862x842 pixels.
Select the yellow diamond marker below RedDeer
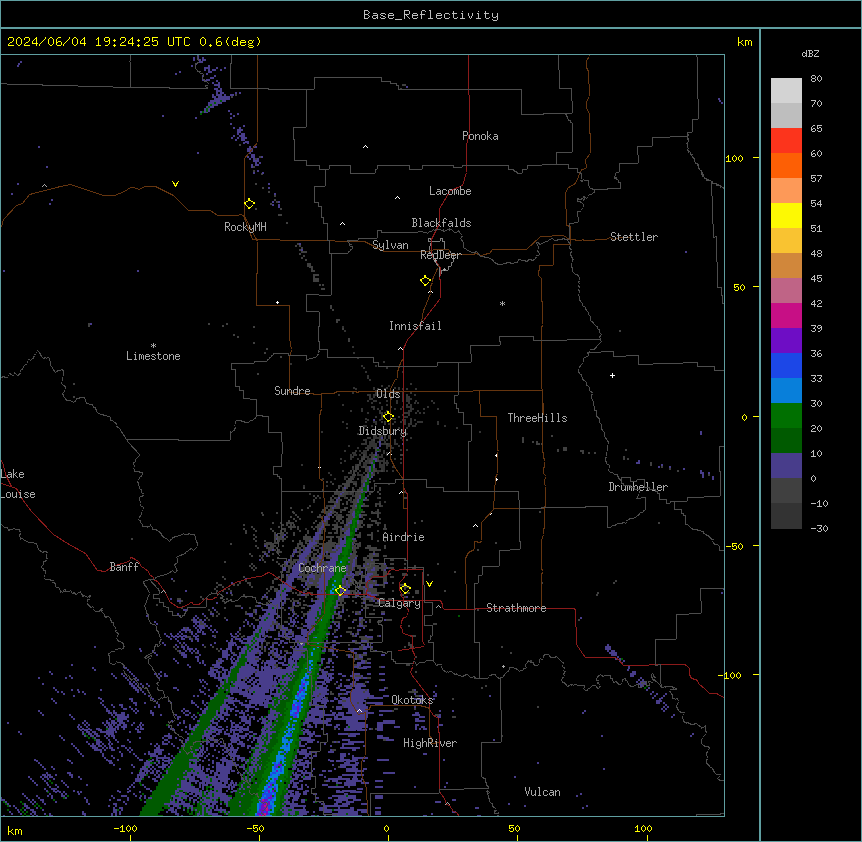coord(426,280)
